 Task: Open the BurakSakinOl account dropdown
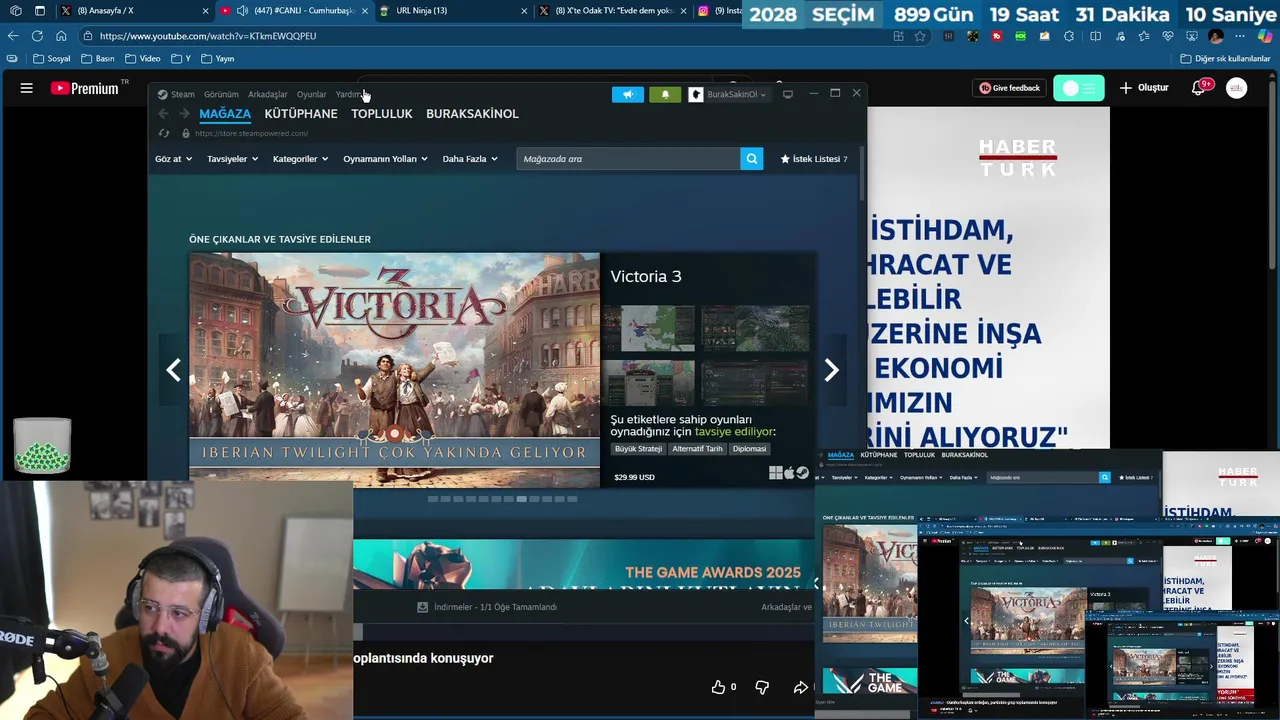click(x=729, y=94)
